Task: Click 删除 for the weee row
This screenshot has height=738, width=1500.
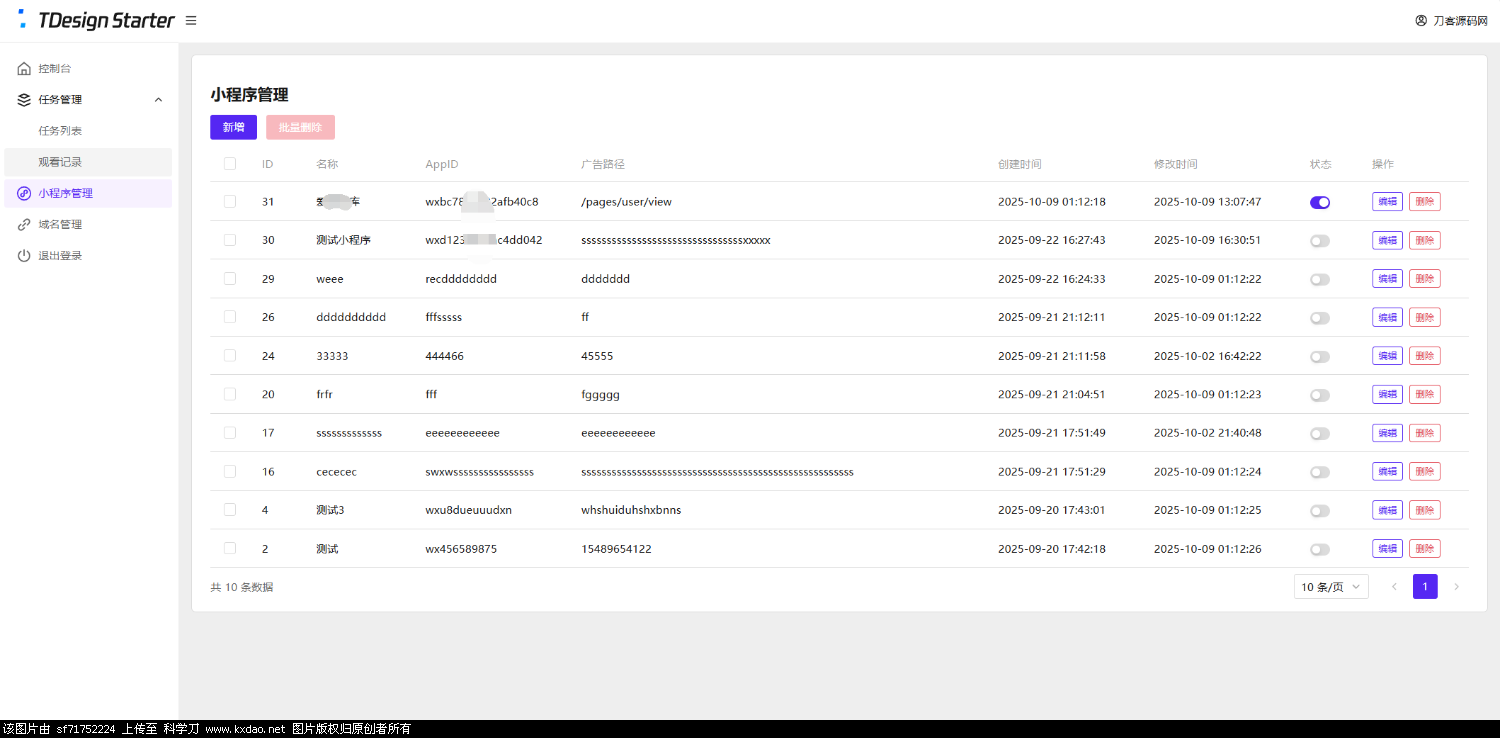Action: (x=1424, y=279)
